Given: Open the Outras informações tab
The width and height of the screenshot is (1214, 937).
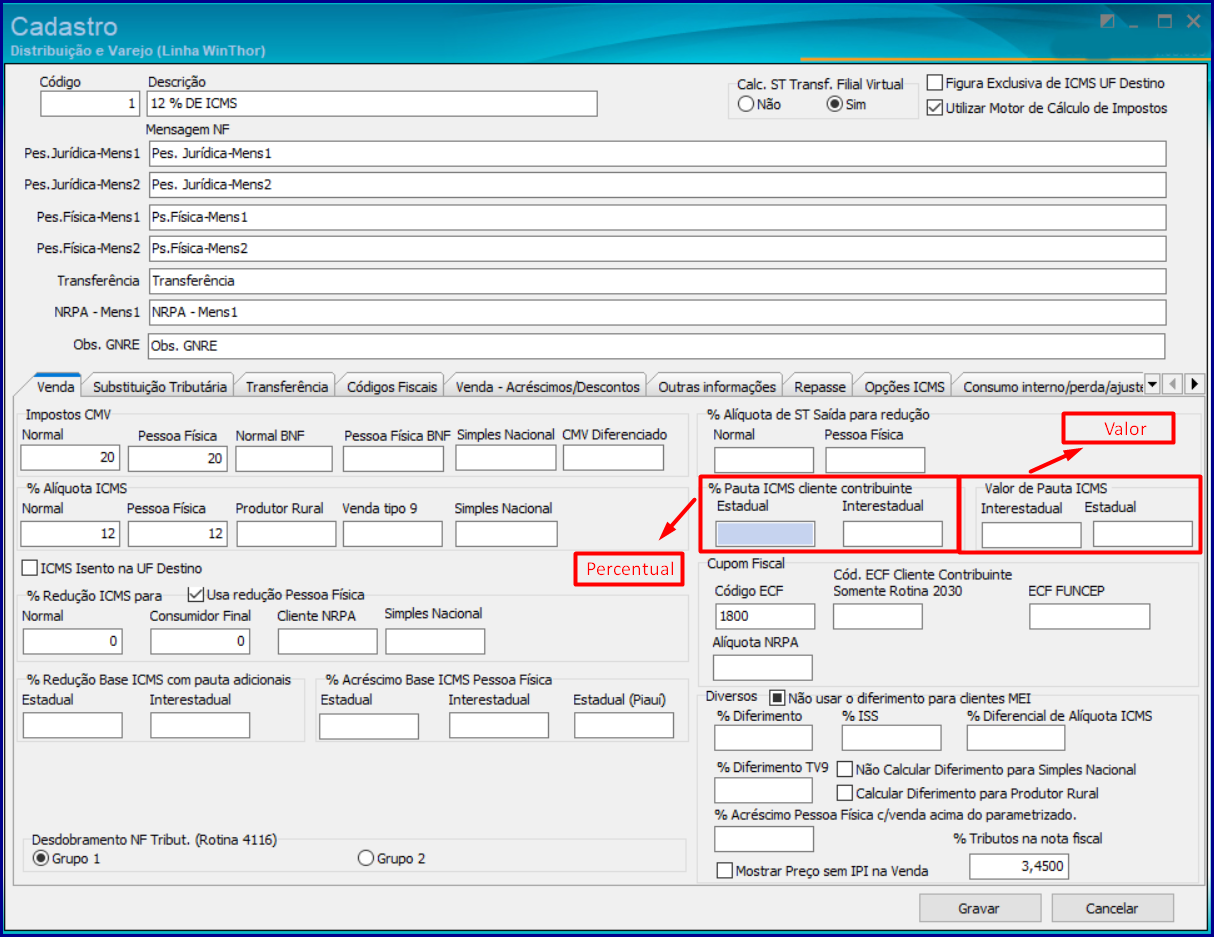Looking at the screenshot, I should click(x=717, y=386).
